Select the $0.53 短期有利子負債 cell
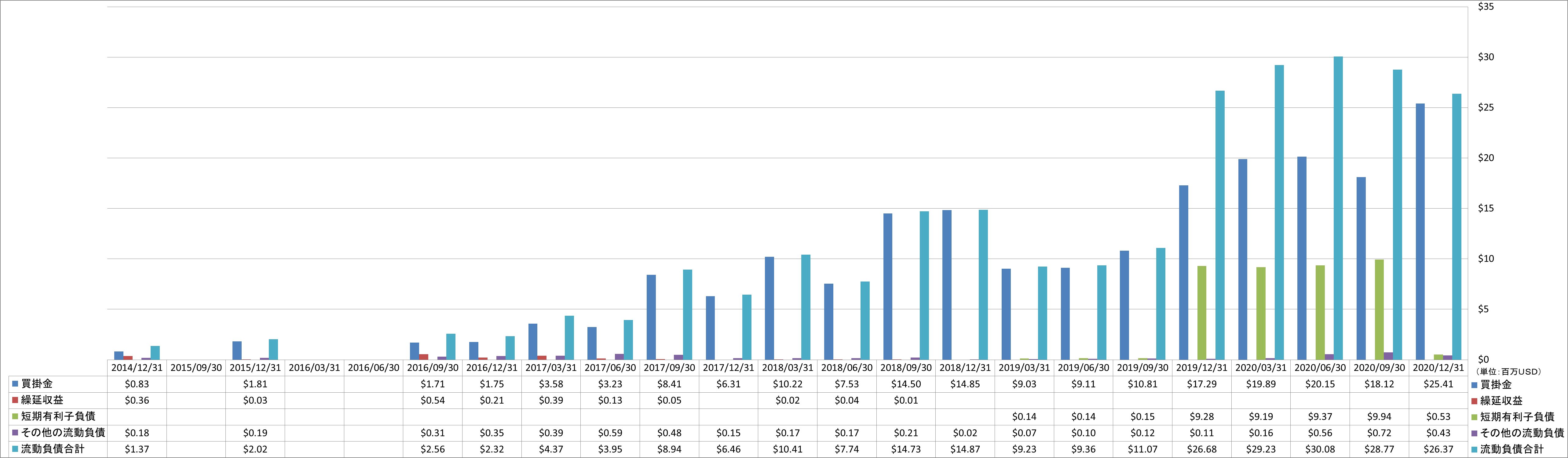Screen dimensions: 1568x458 point(1438,417)
